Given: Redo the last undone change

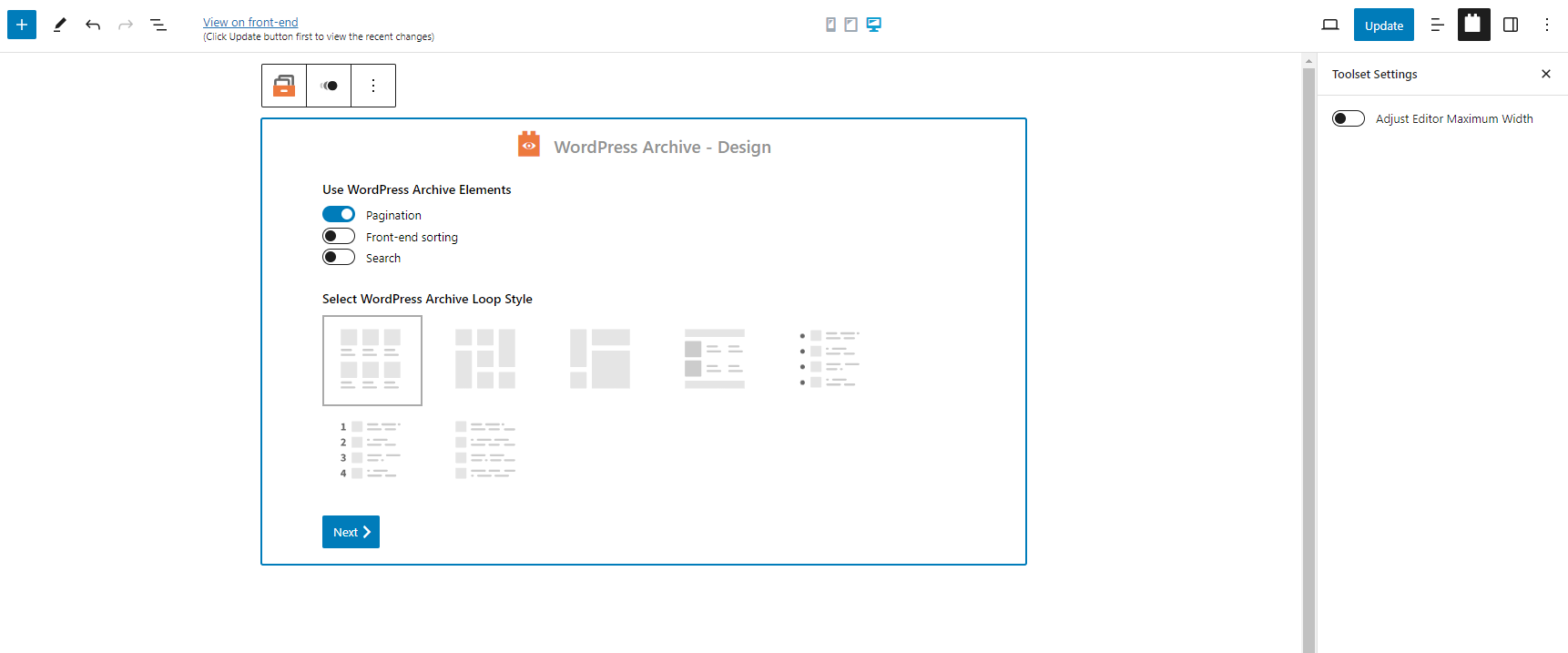Looking at the screenshot, I should click(x=126, y=25).
